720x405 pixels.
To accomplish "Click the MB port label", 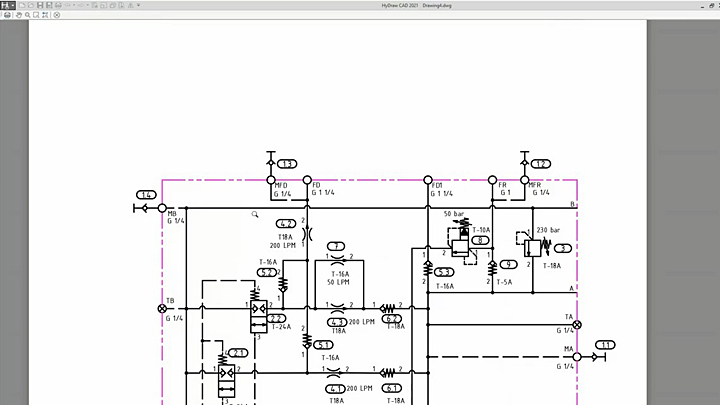I will point(172,214).
